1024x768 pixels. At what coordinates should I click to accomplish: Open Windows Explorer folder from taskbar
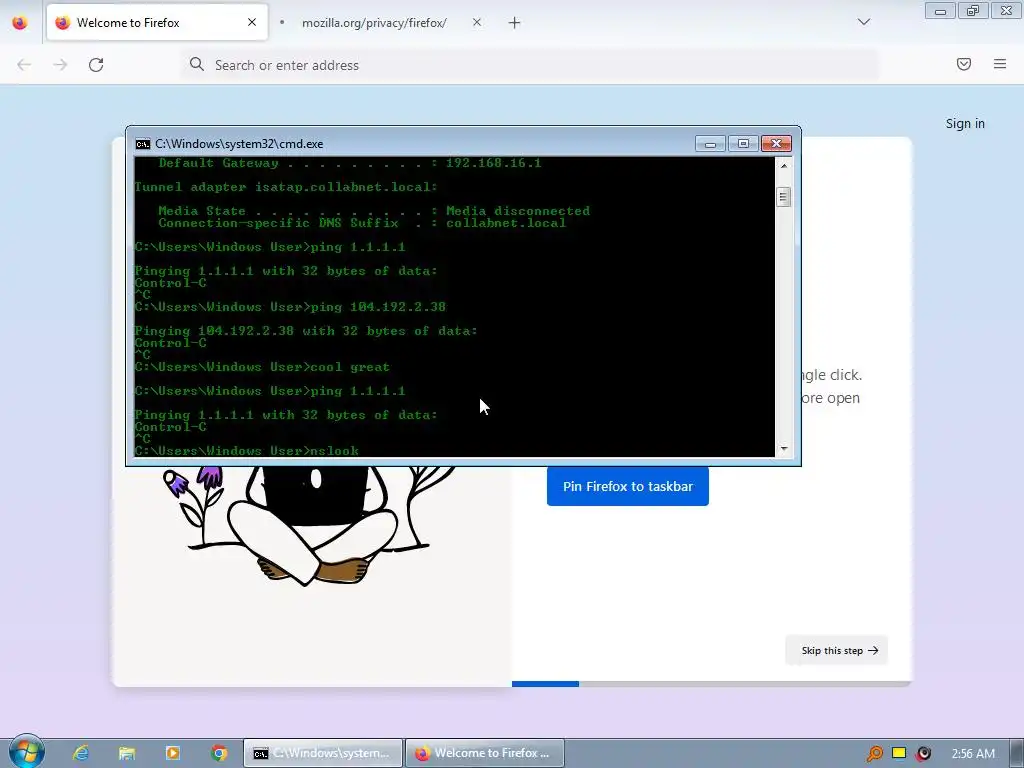127,753
